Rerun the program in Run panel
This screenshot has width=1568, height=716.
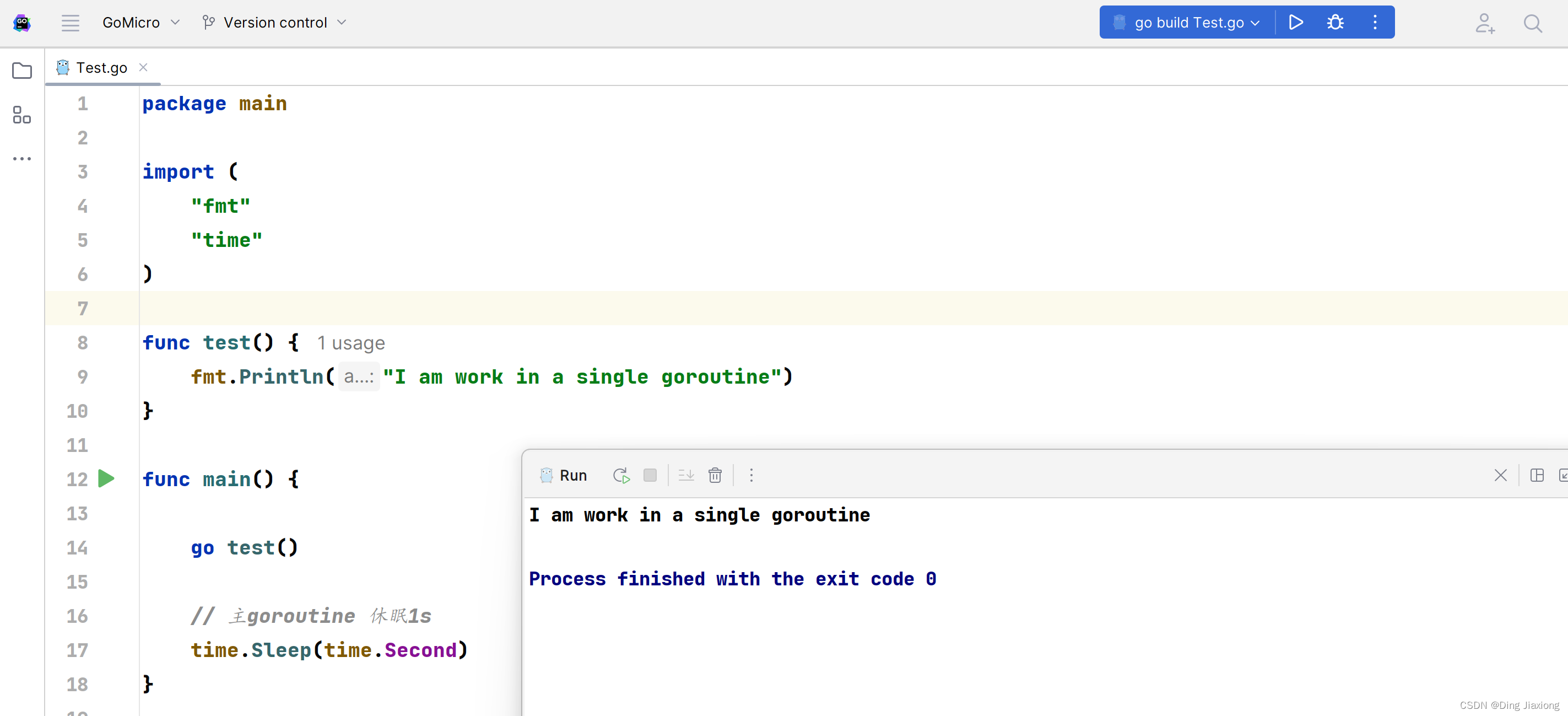(621, 476)
